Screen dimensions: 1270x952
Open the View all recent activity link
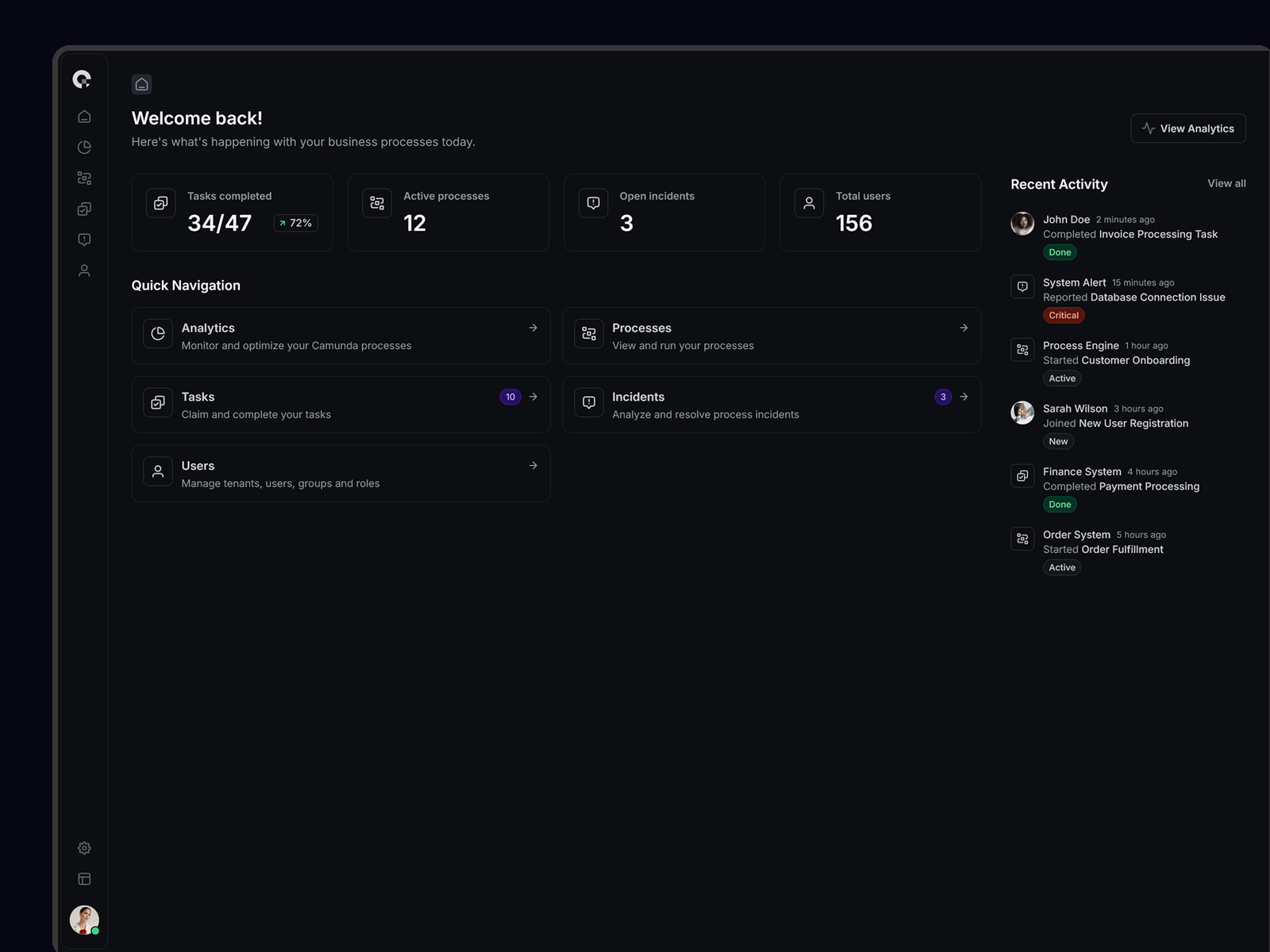click(1226, 183)
